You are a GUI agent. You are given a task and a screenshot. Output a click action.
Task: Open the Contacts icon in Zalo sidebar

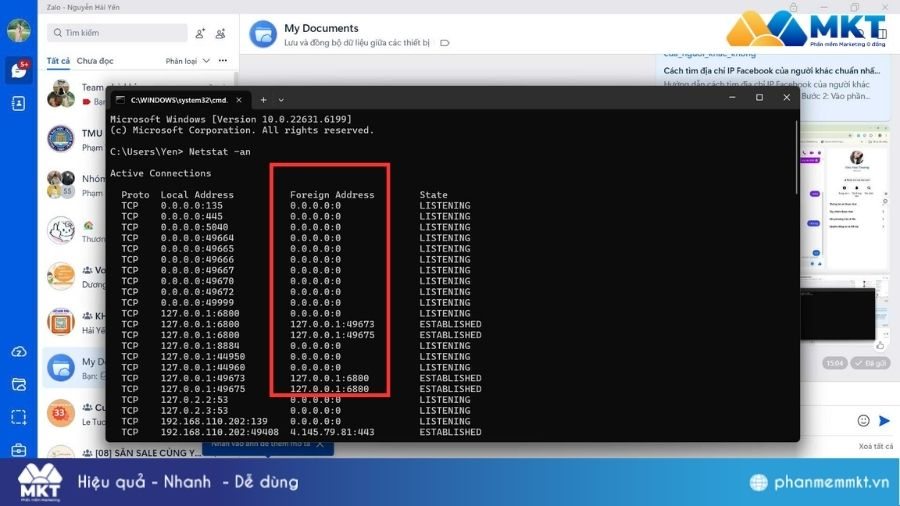tap(18, 103)
